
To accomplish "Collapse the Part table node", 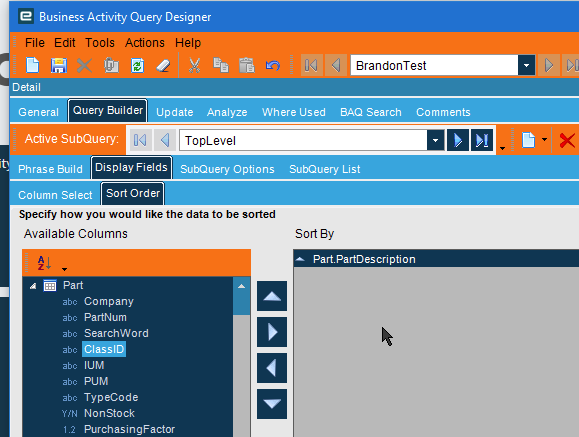I will [x=33, y=286].
